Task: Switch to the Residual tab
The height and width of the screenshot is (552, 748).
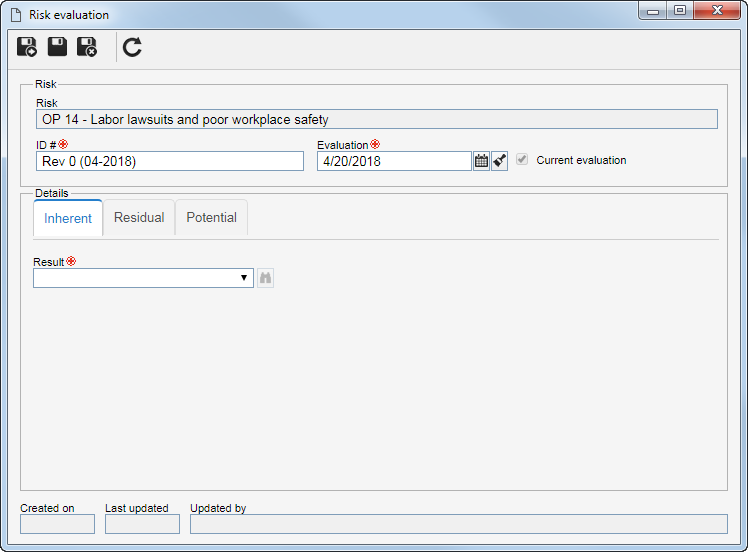Action: click(139, 218)
